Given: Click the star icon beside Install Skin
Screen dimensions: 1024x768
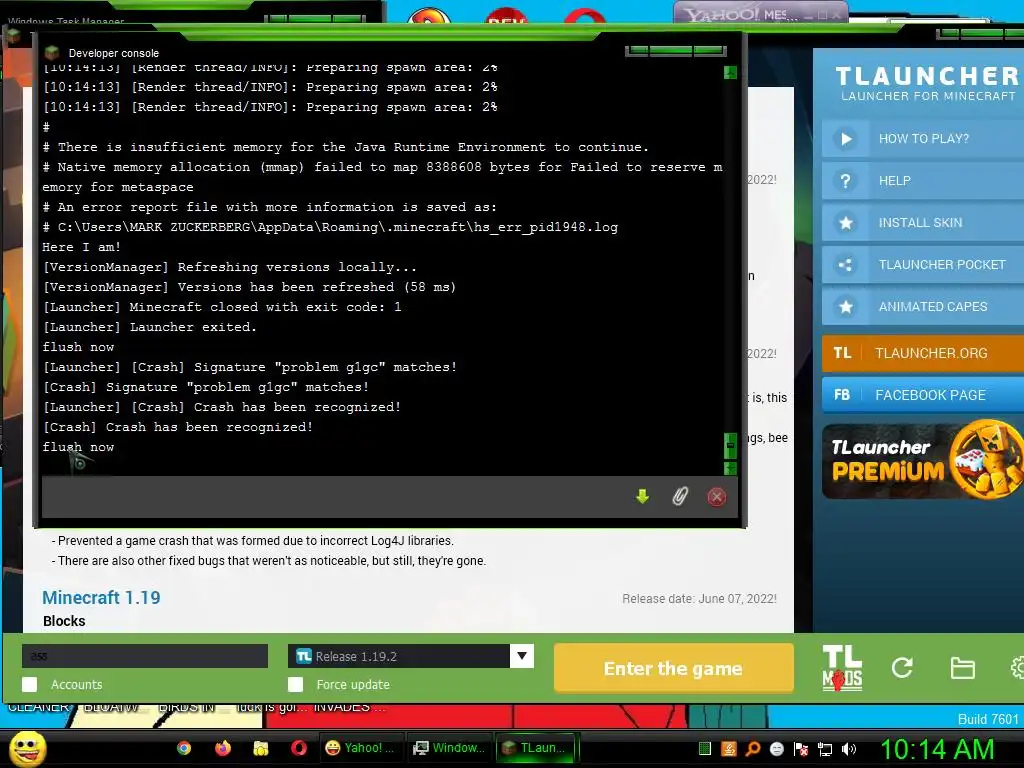Looking at the screenshot, I should coord(846,223).
